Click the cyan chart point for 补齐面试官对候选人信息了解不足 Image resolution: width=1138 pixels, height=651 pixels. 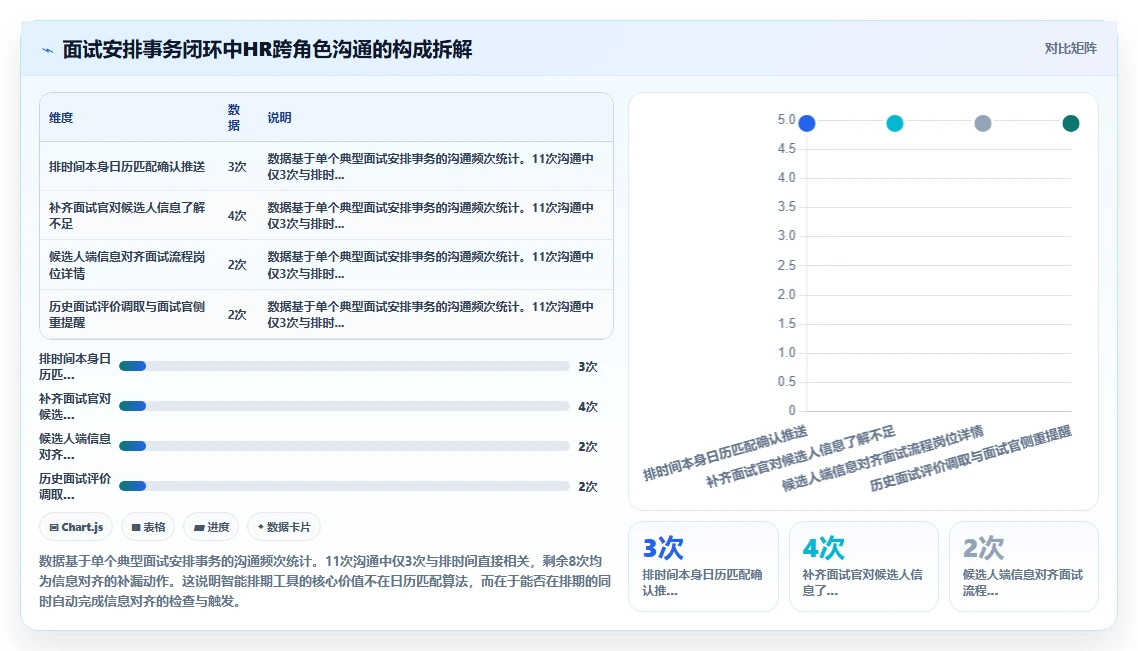[895, 123]
